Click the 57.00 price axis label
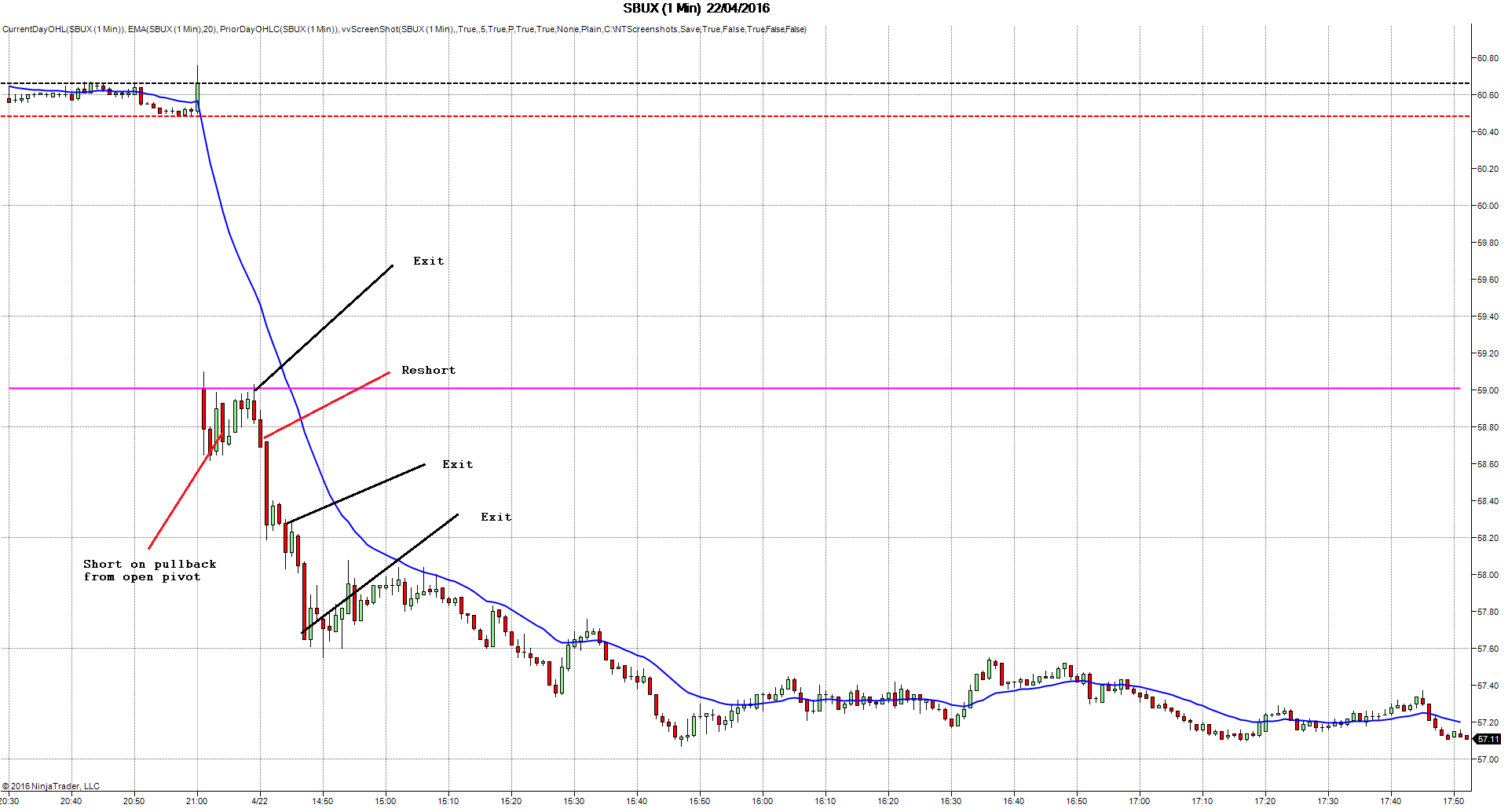The height and width of the screenshot is (812, 1508). [1488, 759]
